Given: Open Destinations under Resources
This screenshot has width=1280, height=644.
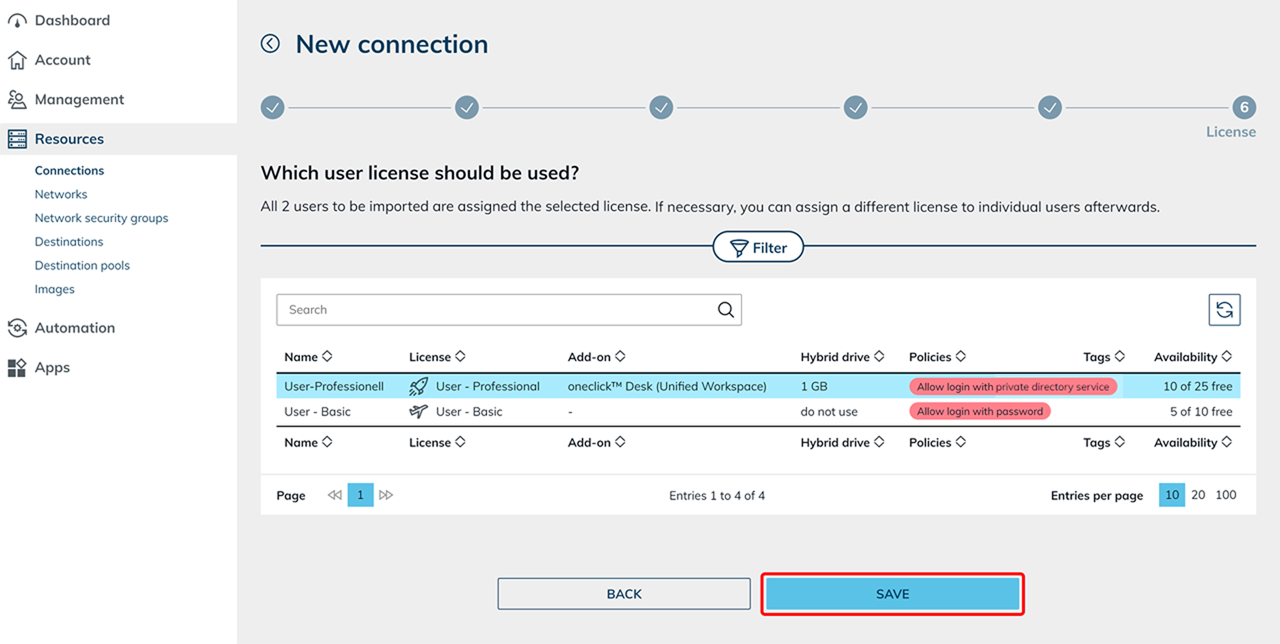Looking at the screenshot, I should pyautogui.click(x=69, y=242).
